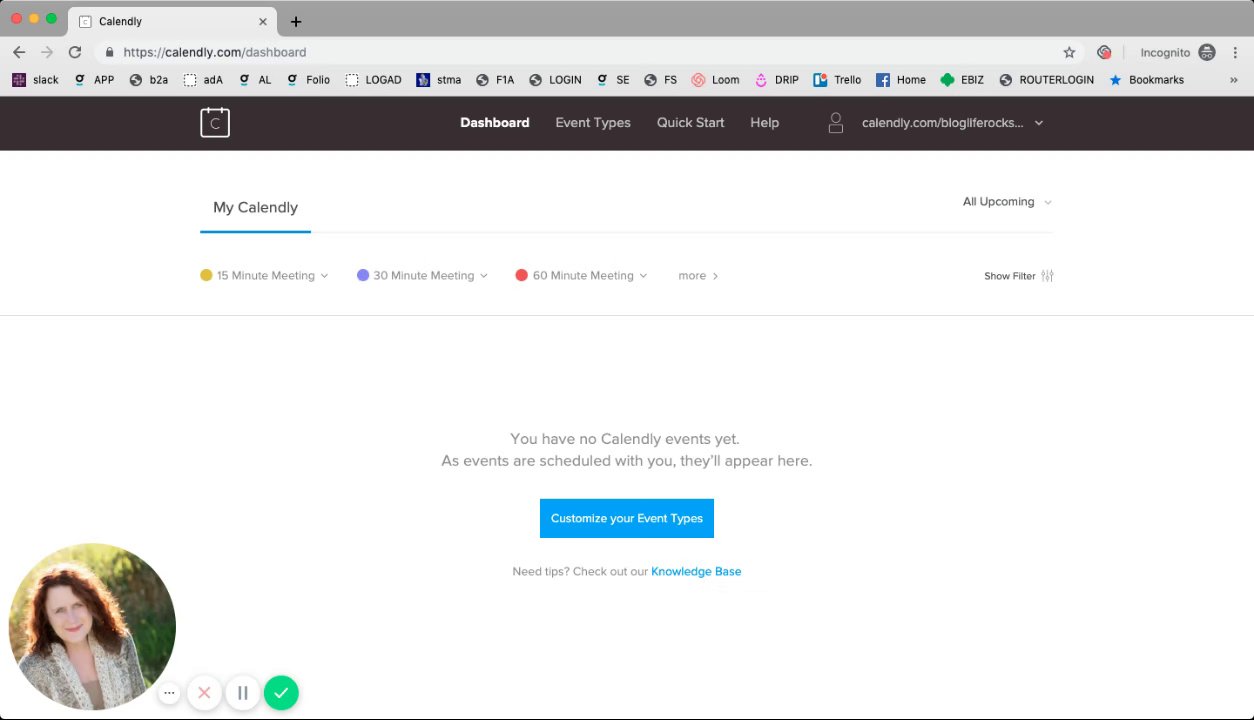The width and height of the screenshot is (1254, 720).
Task: Show more bookmarks with double chevron
Action: coord(1233,80)
